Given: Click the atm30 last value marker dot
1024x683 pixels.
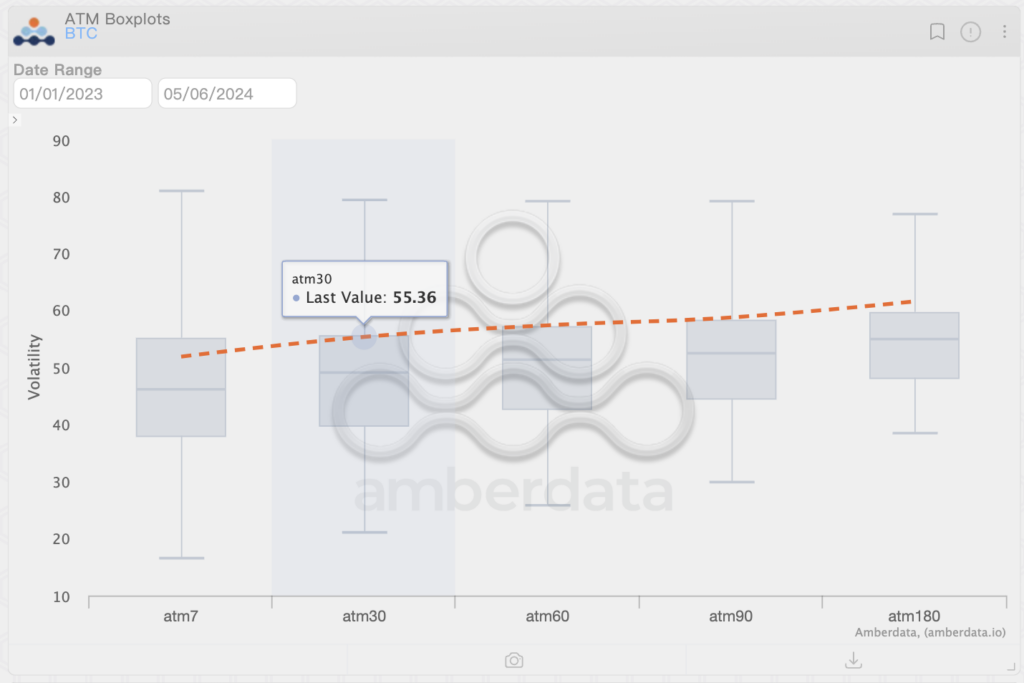Looking at the screenshot, I should click(365, 338).
